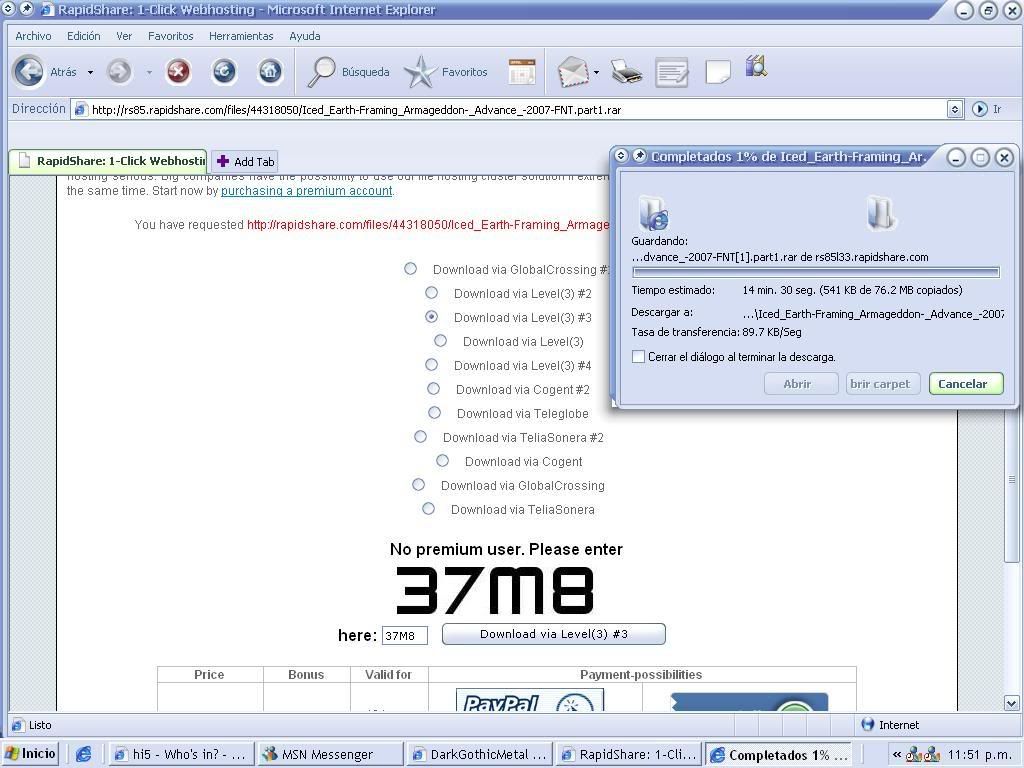This screenshot has height=768, width=1024.
Task: Follow purchasing a premium account link
Action: [306, 191]
